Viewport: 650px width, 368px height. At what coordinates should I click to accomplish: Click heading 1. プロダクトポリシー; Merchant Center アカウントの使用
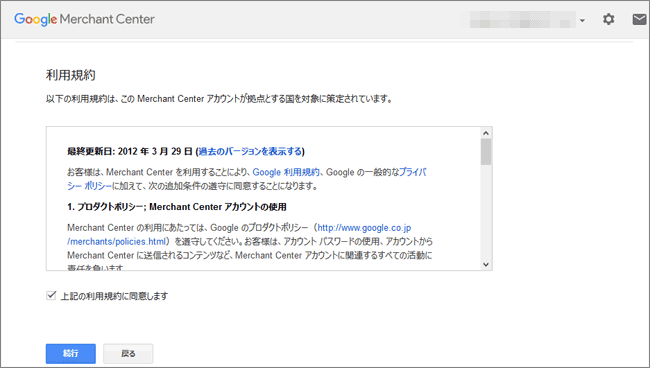tap(177, 207)
